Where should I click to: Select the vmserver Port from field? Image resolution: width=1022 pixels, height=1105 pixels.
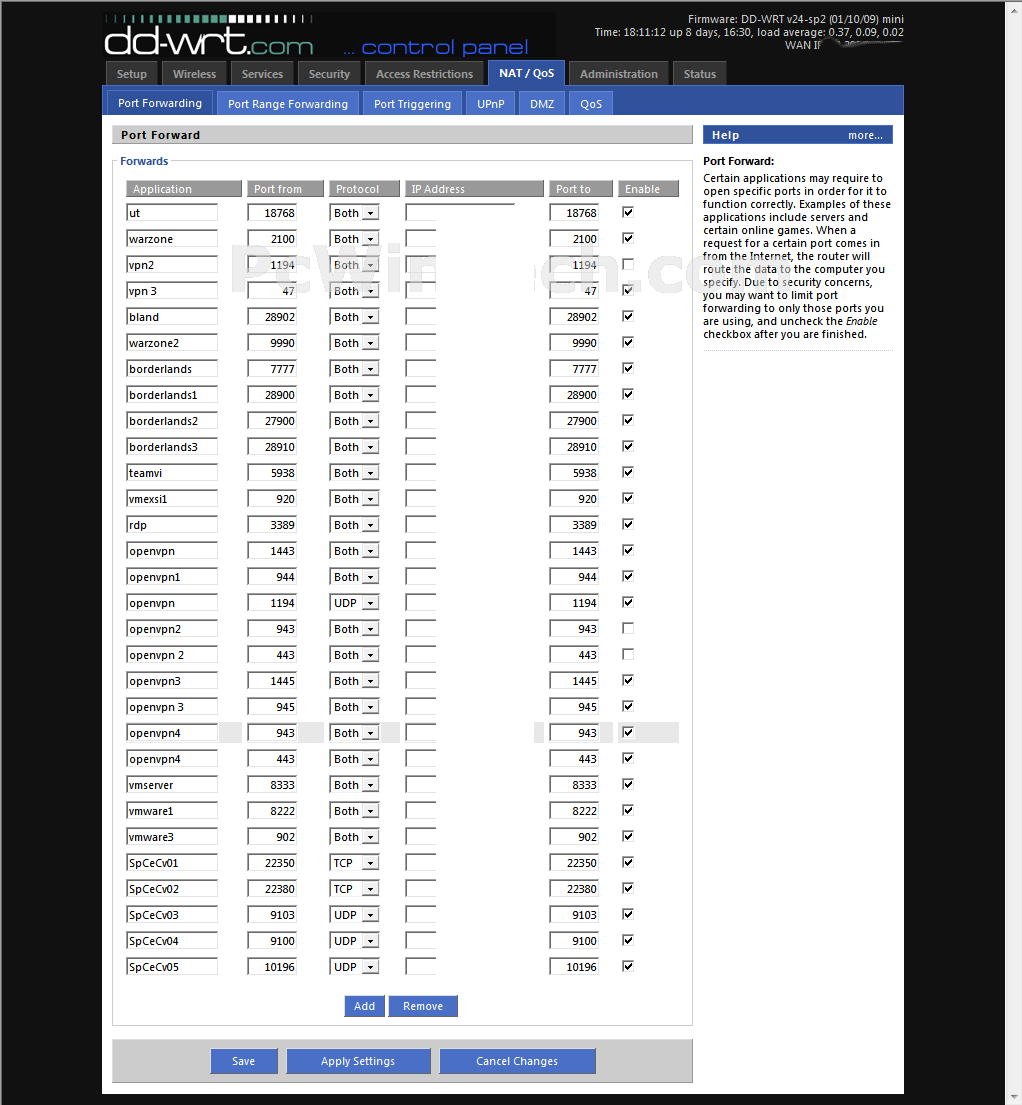(x=272, y=785)
